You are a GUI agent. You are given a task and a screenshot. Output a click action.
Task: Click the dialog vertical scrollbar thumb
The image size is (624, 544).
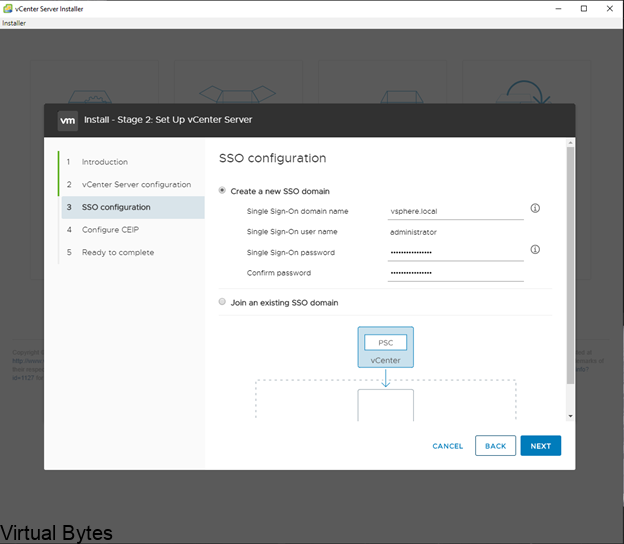pos(570,266)
